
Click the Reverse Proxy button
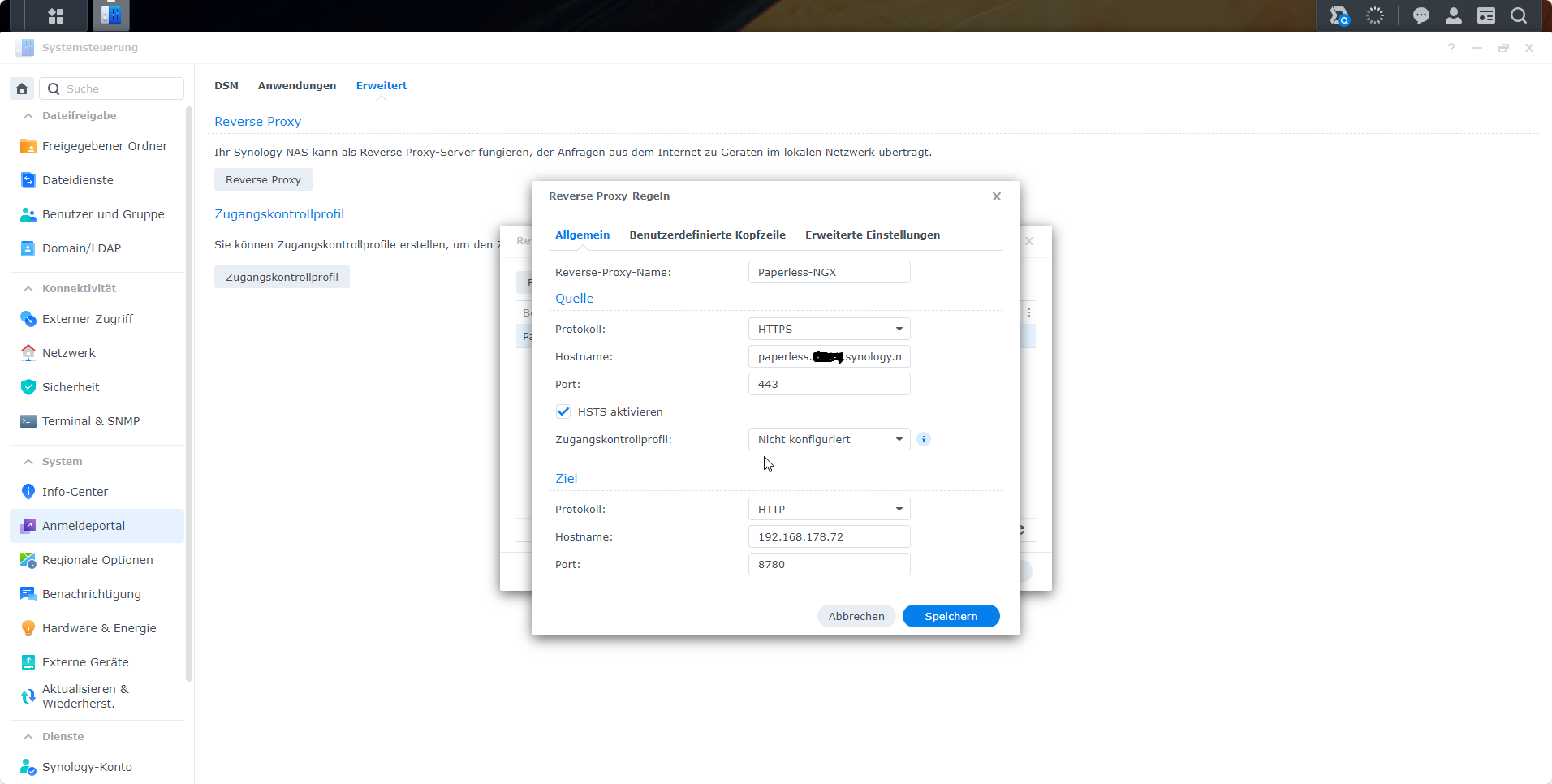(263, 179)
